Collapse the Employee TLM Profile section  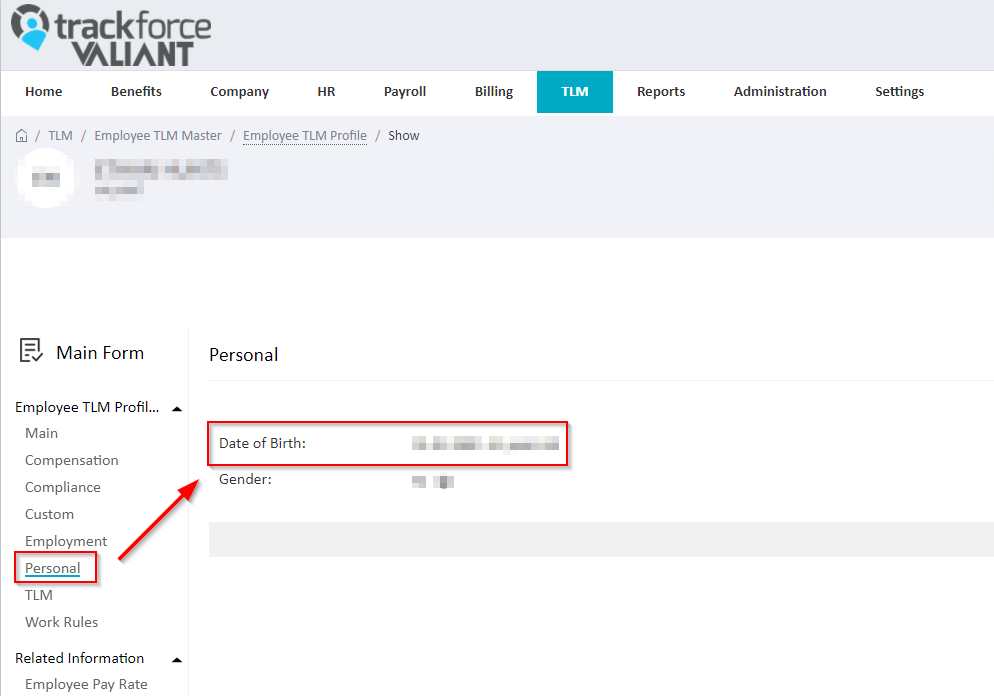coord(177,409)
